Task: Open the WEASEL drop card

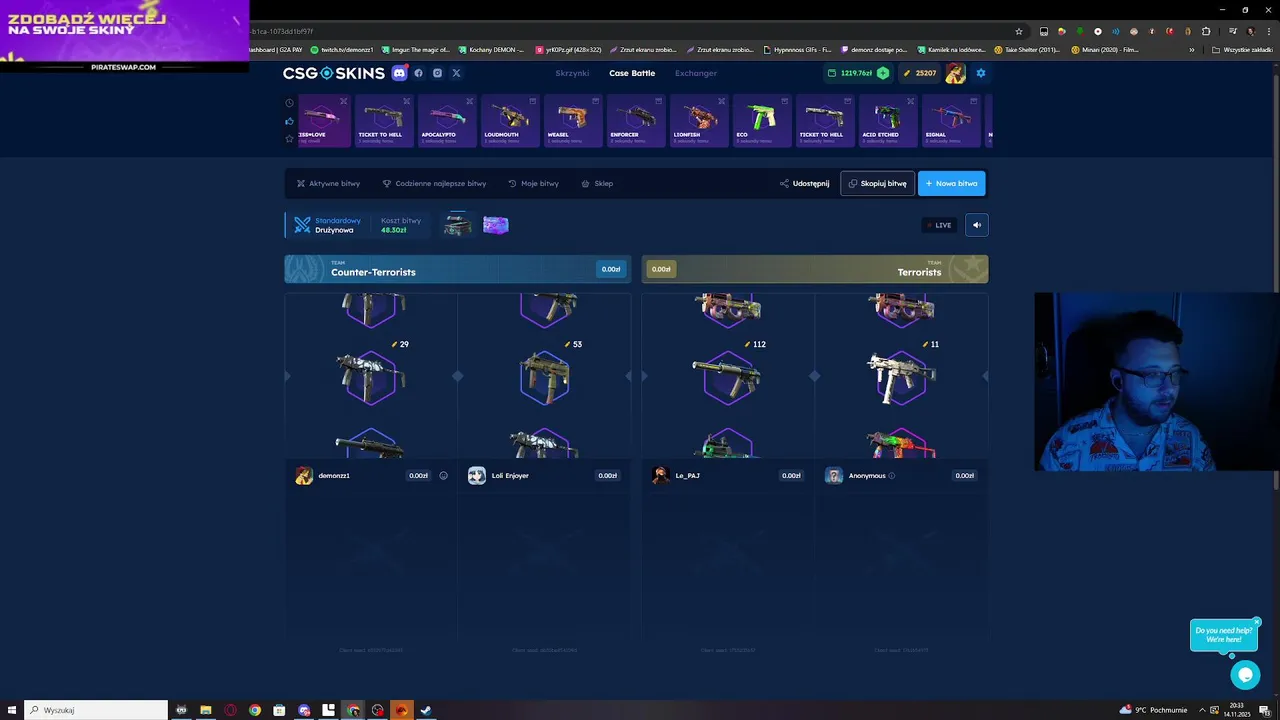Action: click(x=573, y=121)
